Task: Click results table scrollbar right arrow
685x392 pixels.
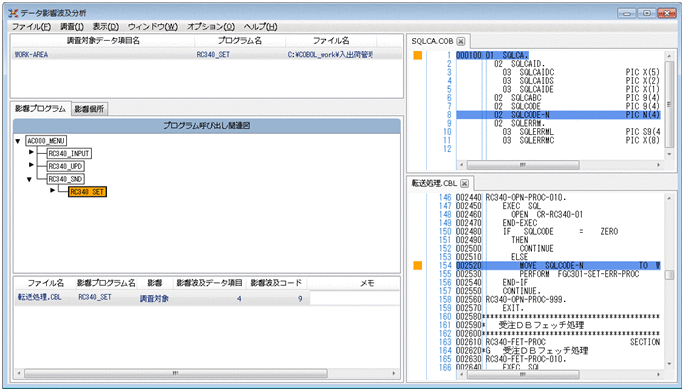Action: (x=394, y=373)
